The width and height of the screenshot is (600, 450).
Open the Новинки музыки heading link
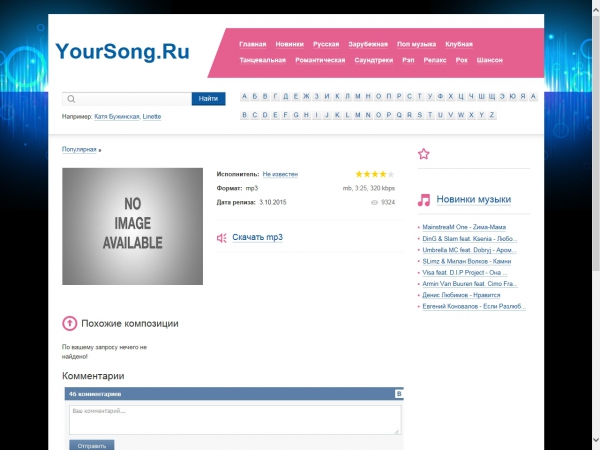pyautogui.click(x=474, y=199)
